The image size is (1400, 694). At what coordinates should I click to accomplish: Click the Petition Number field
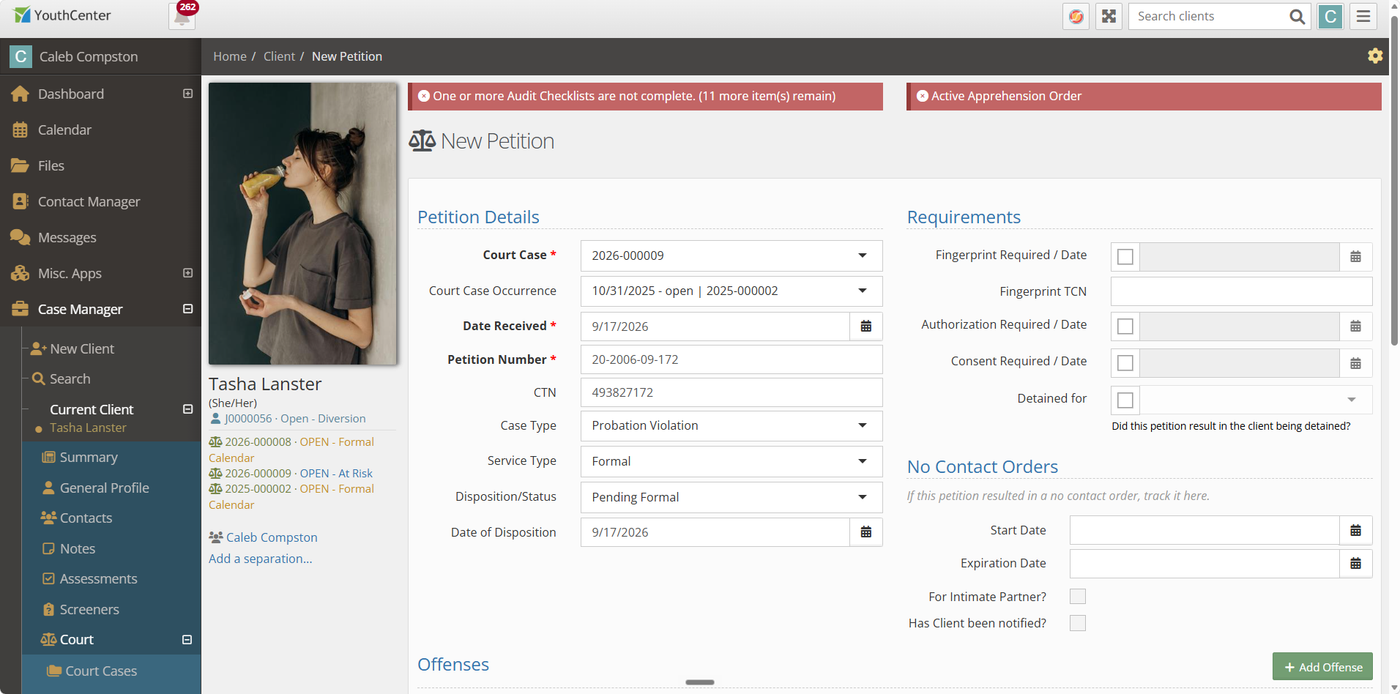pos(731,360)
